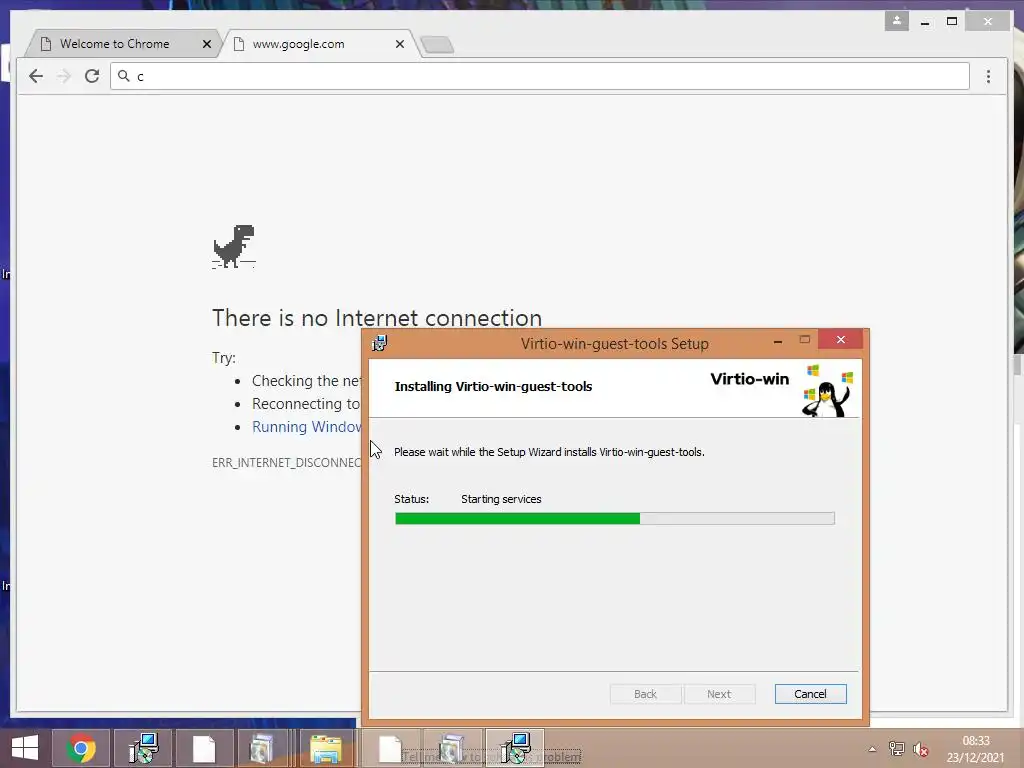
Task: Close the Virtio-win-guest-tools Setup dialog
Action: 841,340
